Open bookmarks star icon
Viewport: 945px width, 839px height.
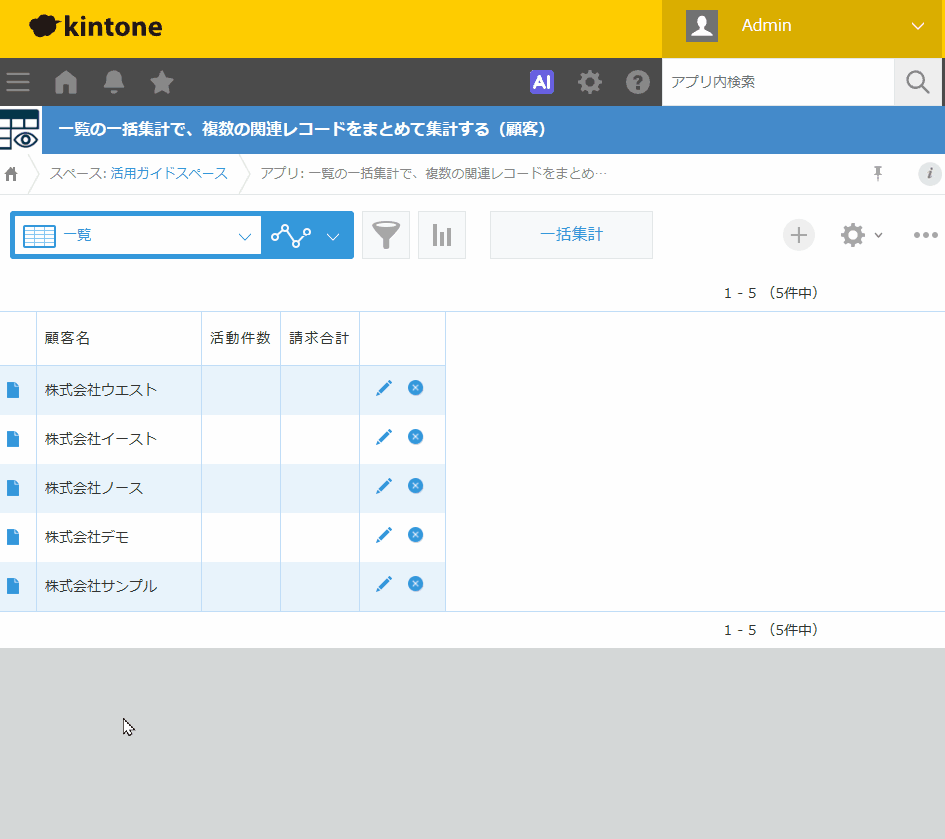(162, 82)
